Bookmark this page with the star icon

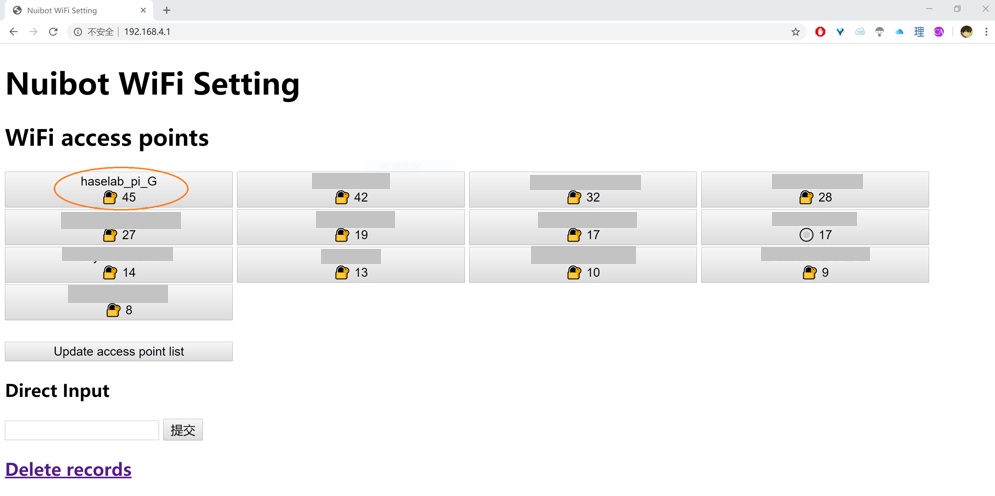(796, 32)
